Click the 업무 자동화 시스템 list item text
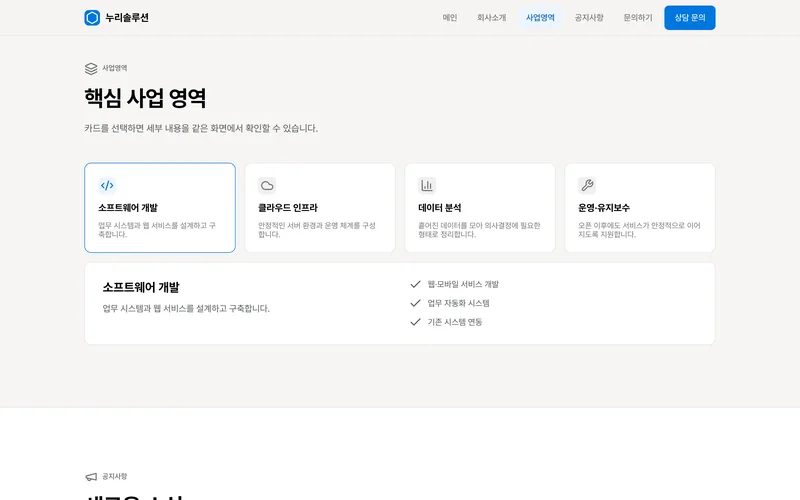Image resolution: width=800 pixels, height=500 pixels. (x=459, y=303)
